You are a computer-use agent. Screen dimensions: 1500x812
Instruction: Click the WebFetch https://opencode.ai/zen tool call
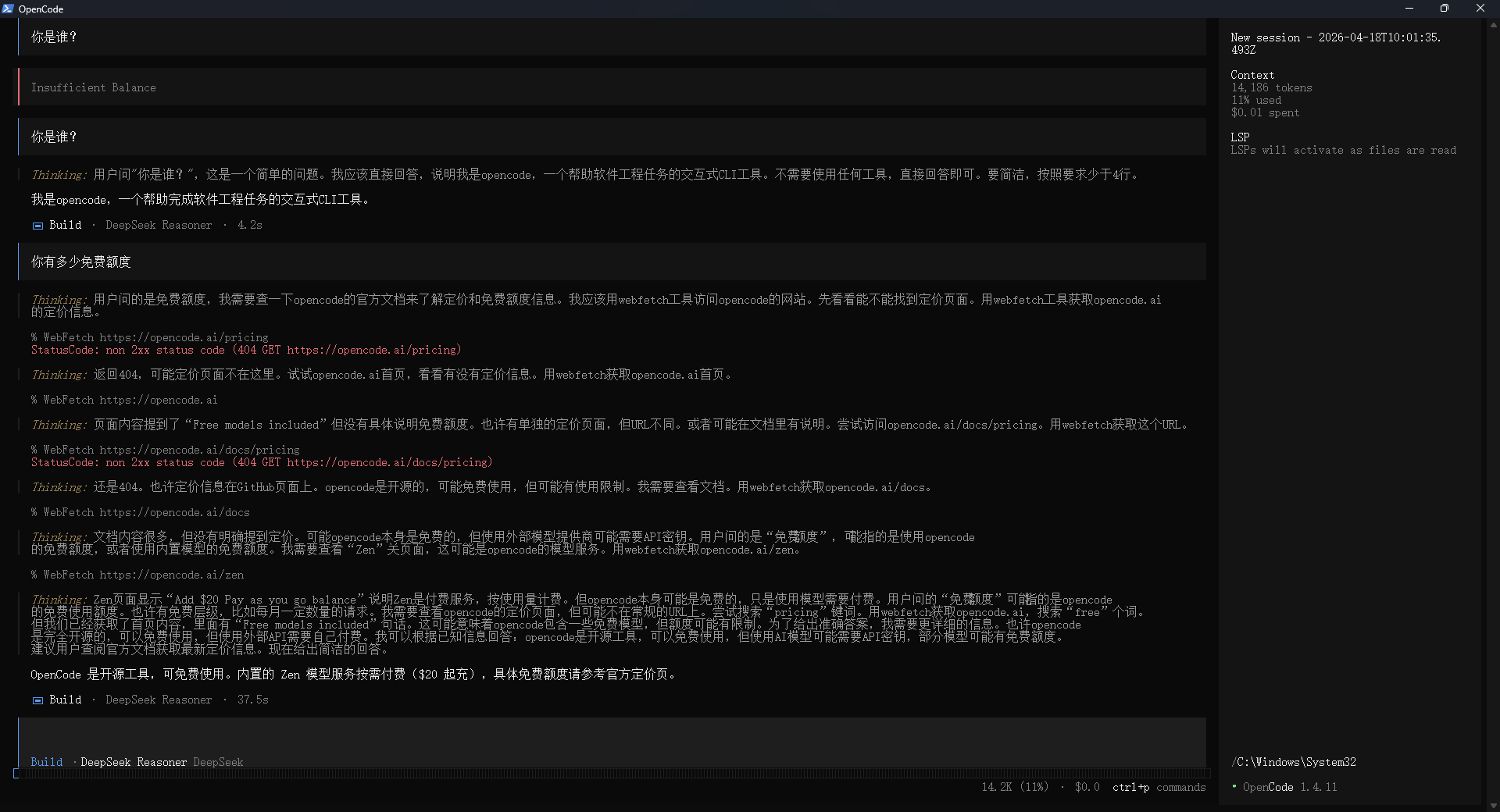pos(137,575)
